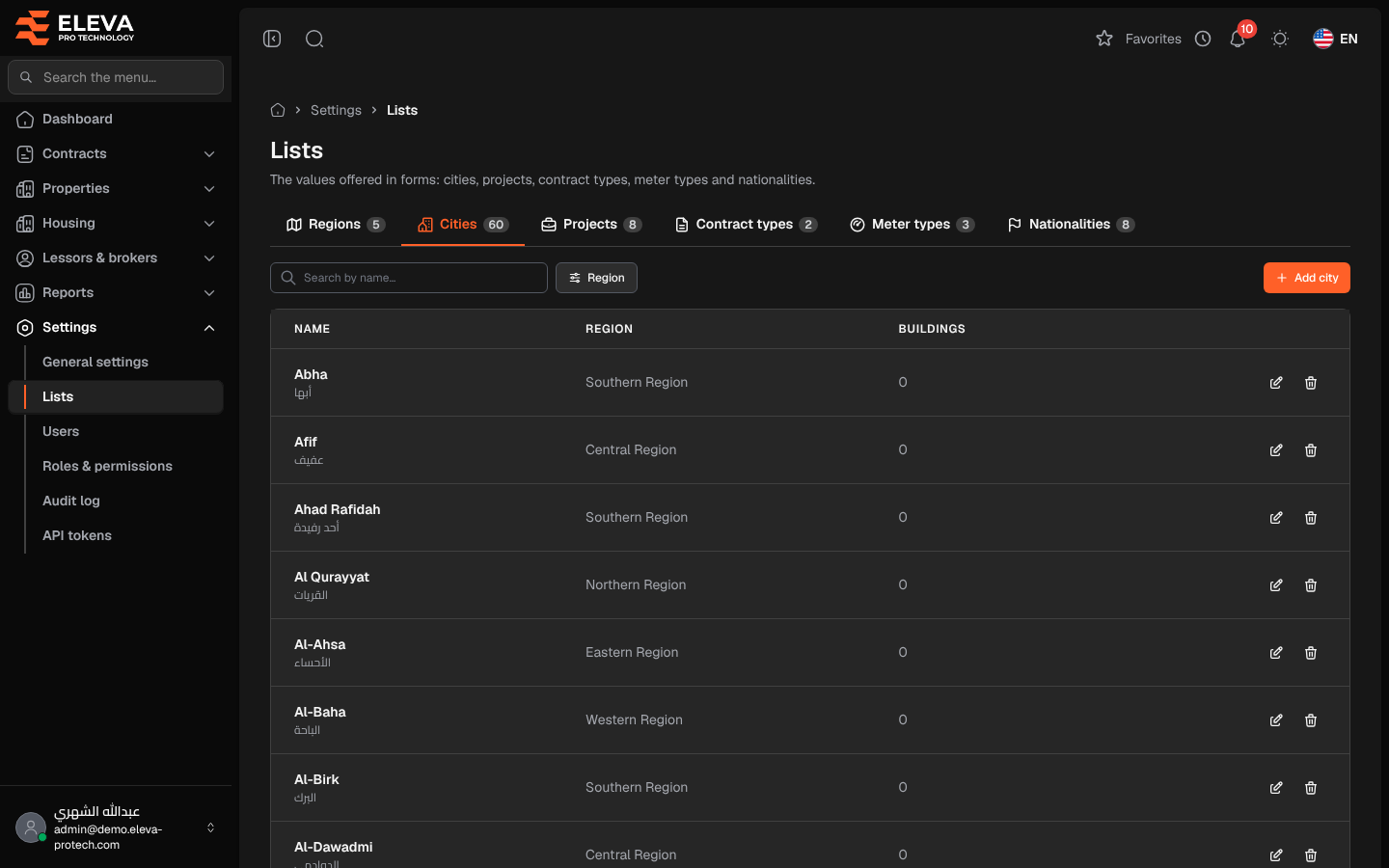Image resolution: width=1389 pixels, height=868 pixels.
Task: Delete the Al-Birk row
Action: (1311, 788)
